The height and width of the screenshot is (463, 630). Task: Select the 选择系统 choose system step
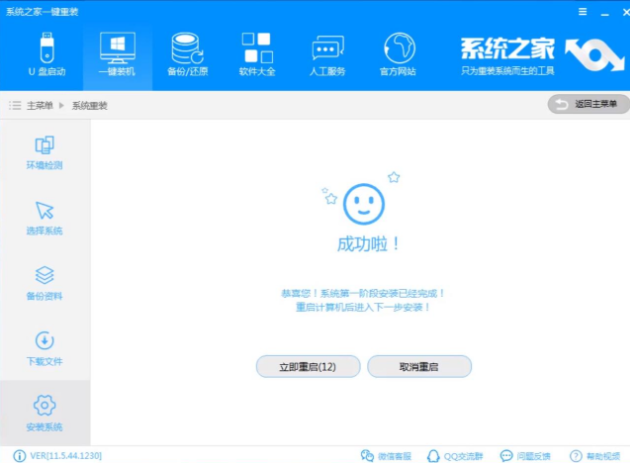pyautogui.click(x=44, y=218)
